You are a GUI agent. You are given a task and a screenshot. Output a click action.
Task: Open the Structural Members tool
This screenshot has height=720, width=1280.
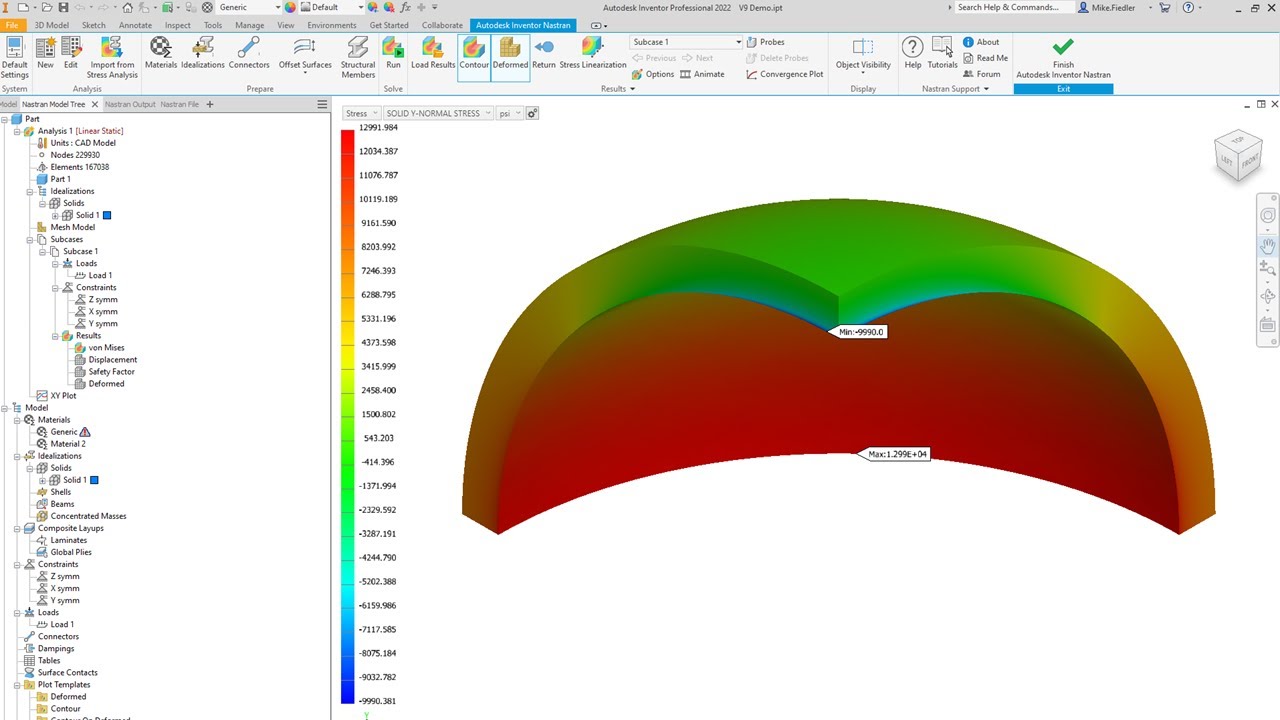point(358,57)
